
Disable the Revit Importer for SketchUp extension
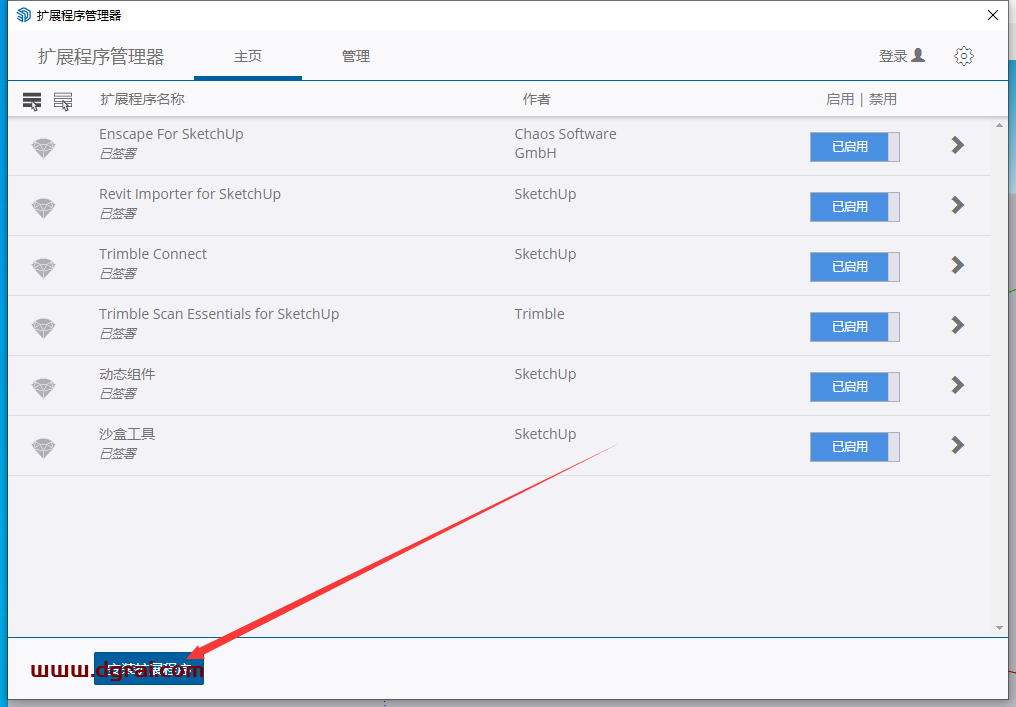coord(855,207)
